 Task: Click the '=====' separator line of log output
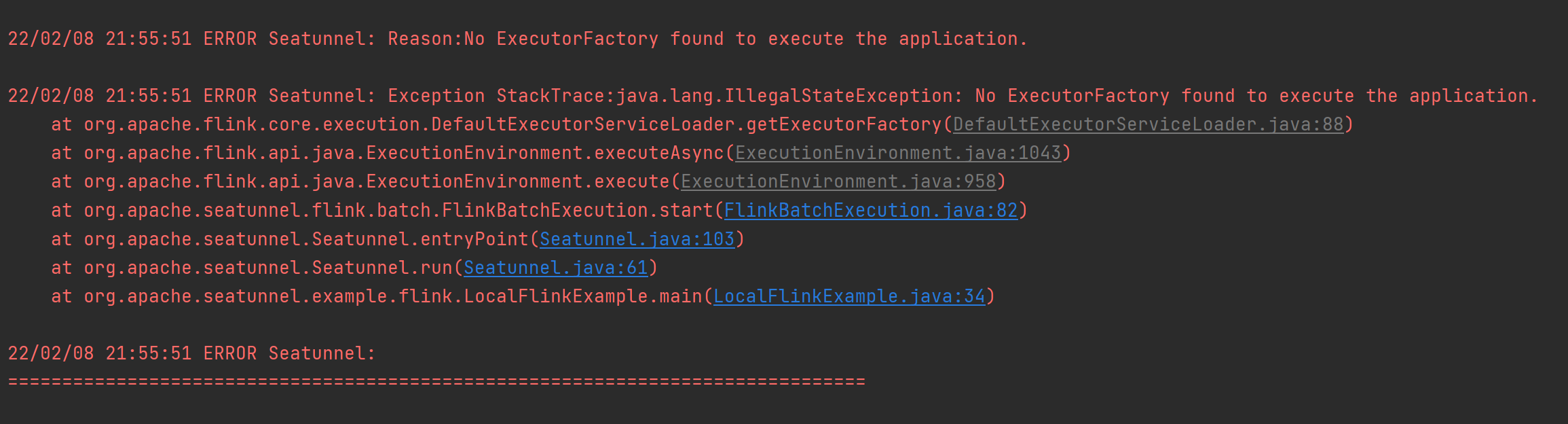coord(436,382)
